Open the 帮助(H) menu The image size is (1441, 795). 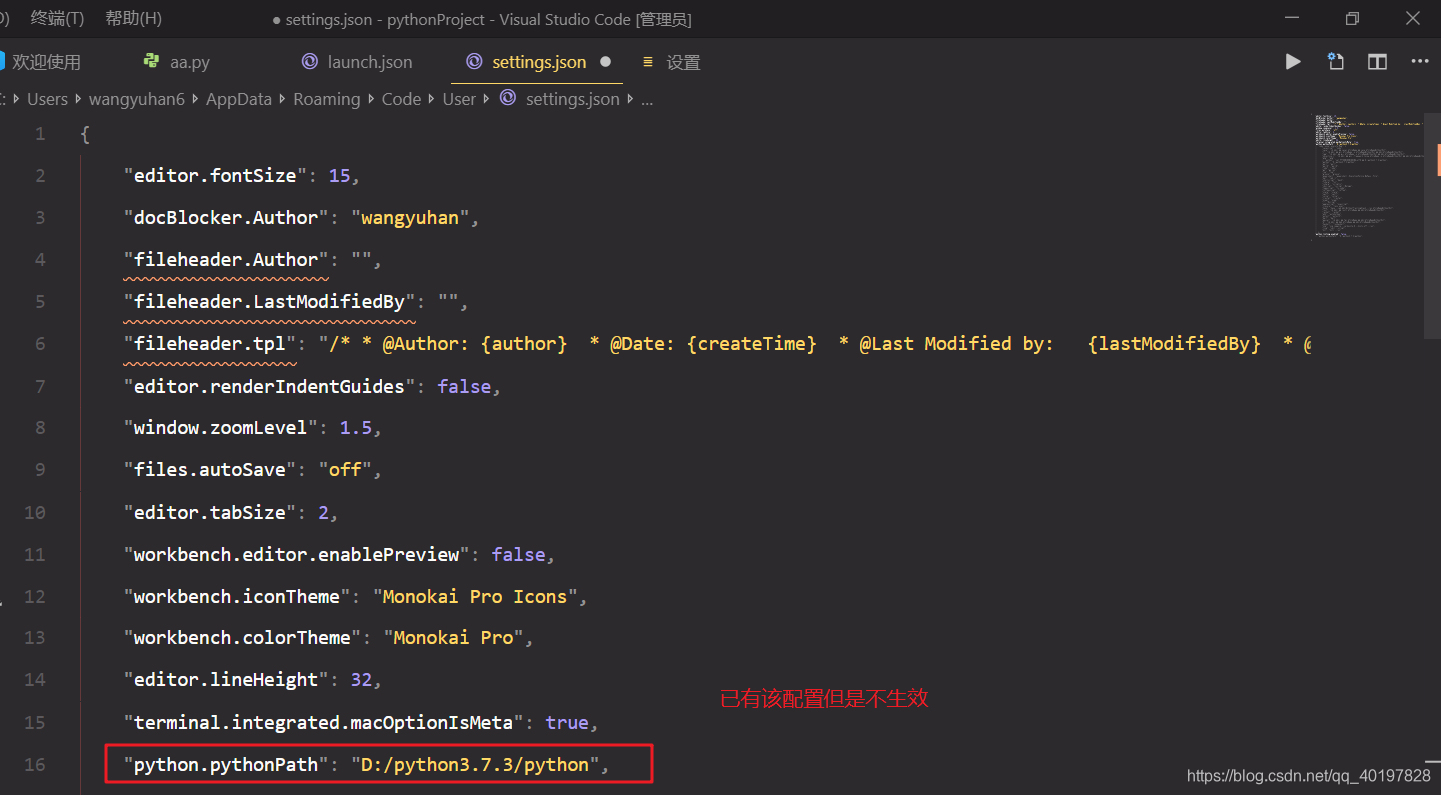click(x=133, y=19)
